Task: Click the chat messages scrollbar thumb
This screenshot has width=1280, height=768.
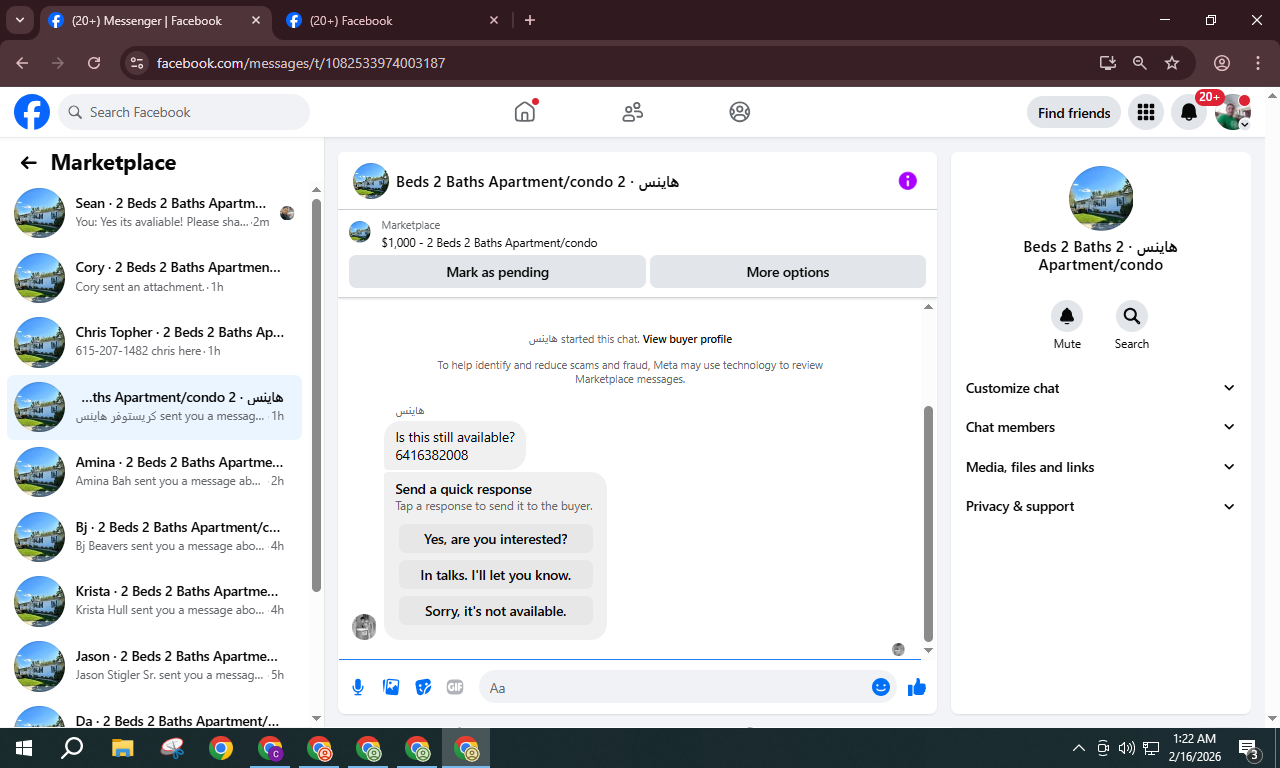Action: pyautogui.click(x=928, y=523)
